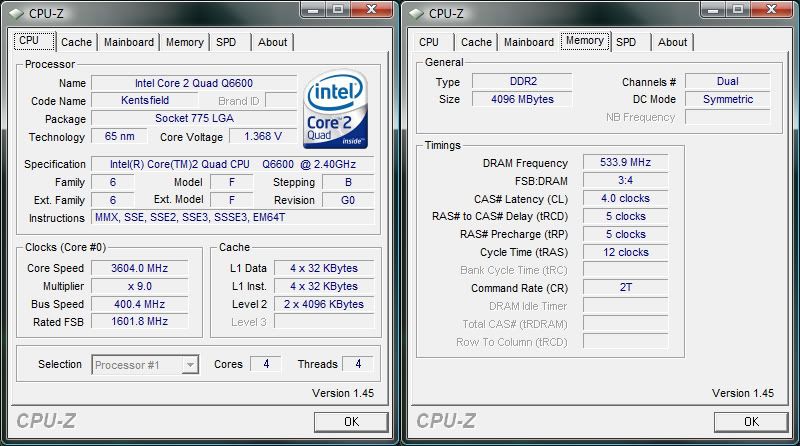Click the Cores count value
Image resolution: width=800 pixels, height=446 pixels.
tap(266, 364)
